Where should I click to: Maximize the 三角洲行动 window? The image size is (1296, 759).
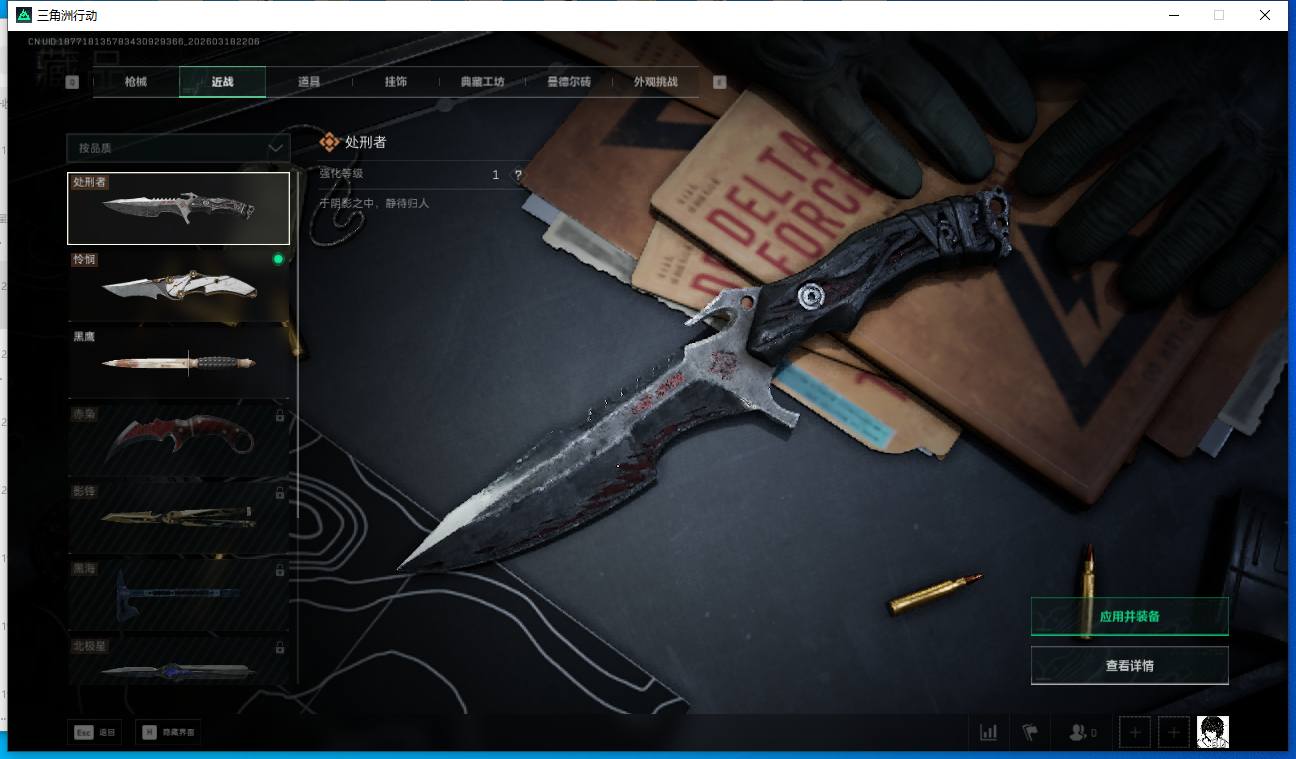click(x=1219, y=15)
